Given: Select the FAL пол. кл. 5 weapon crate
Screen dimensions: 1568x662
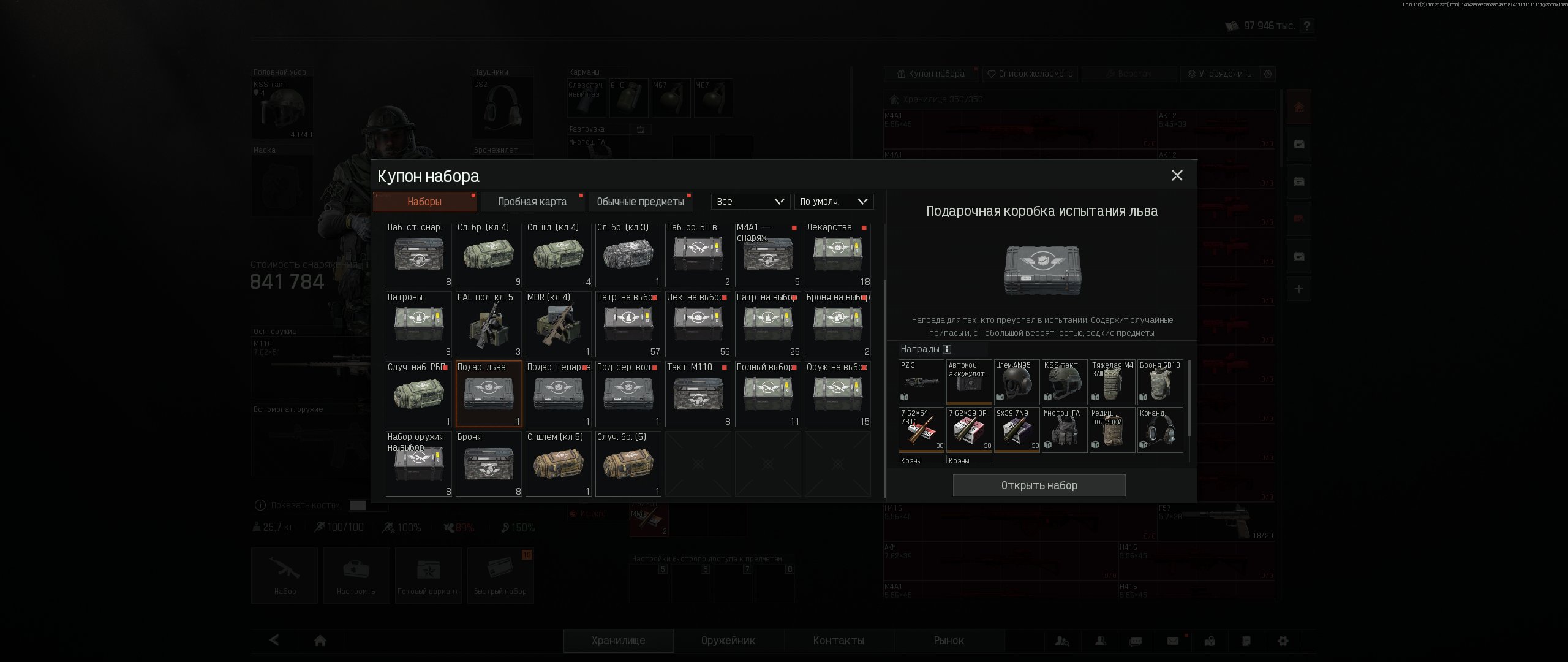Looking at the screenshot, I should 488,324.
